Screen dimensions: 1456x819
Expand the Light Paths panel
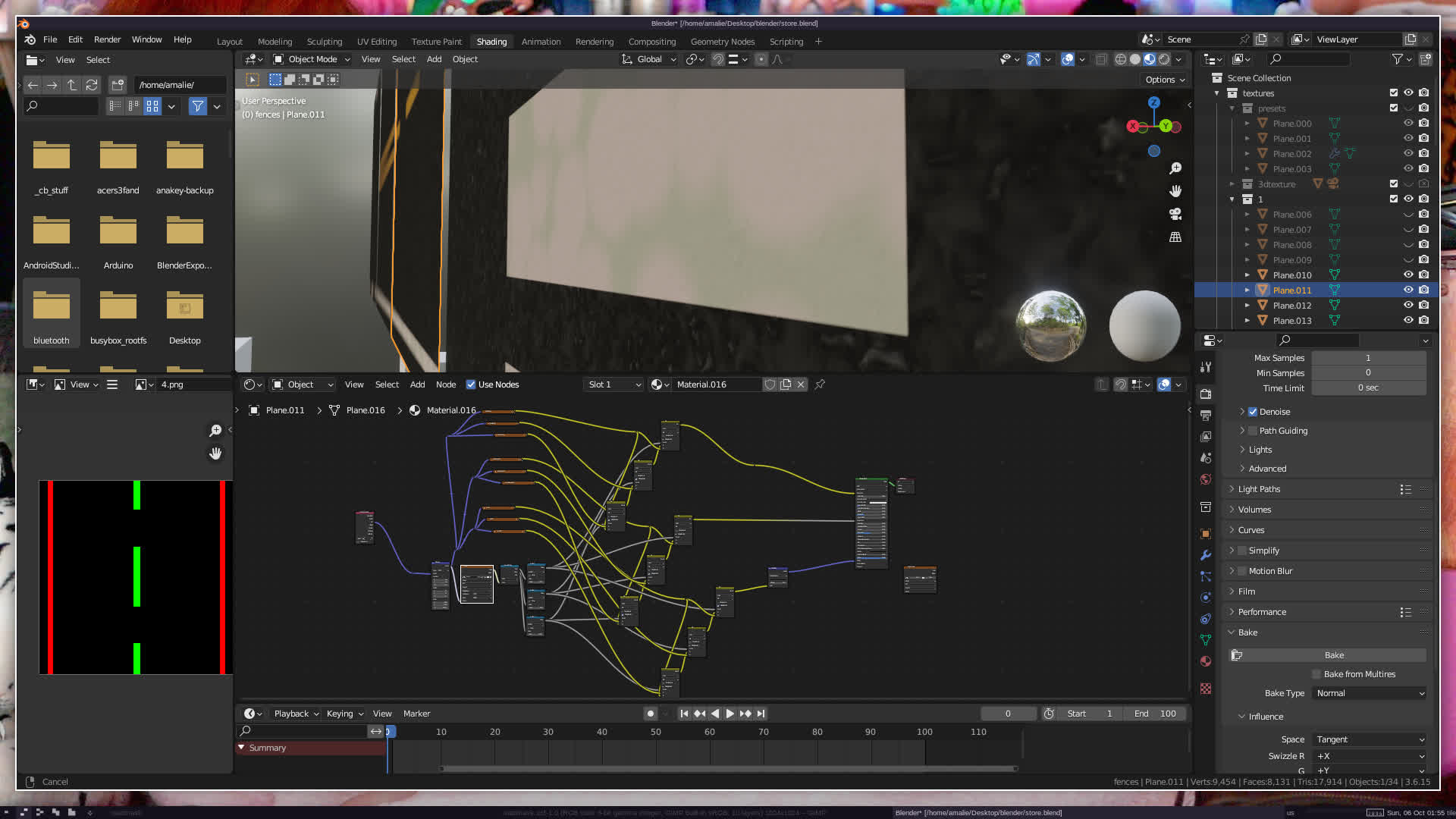coord(1259,489)
